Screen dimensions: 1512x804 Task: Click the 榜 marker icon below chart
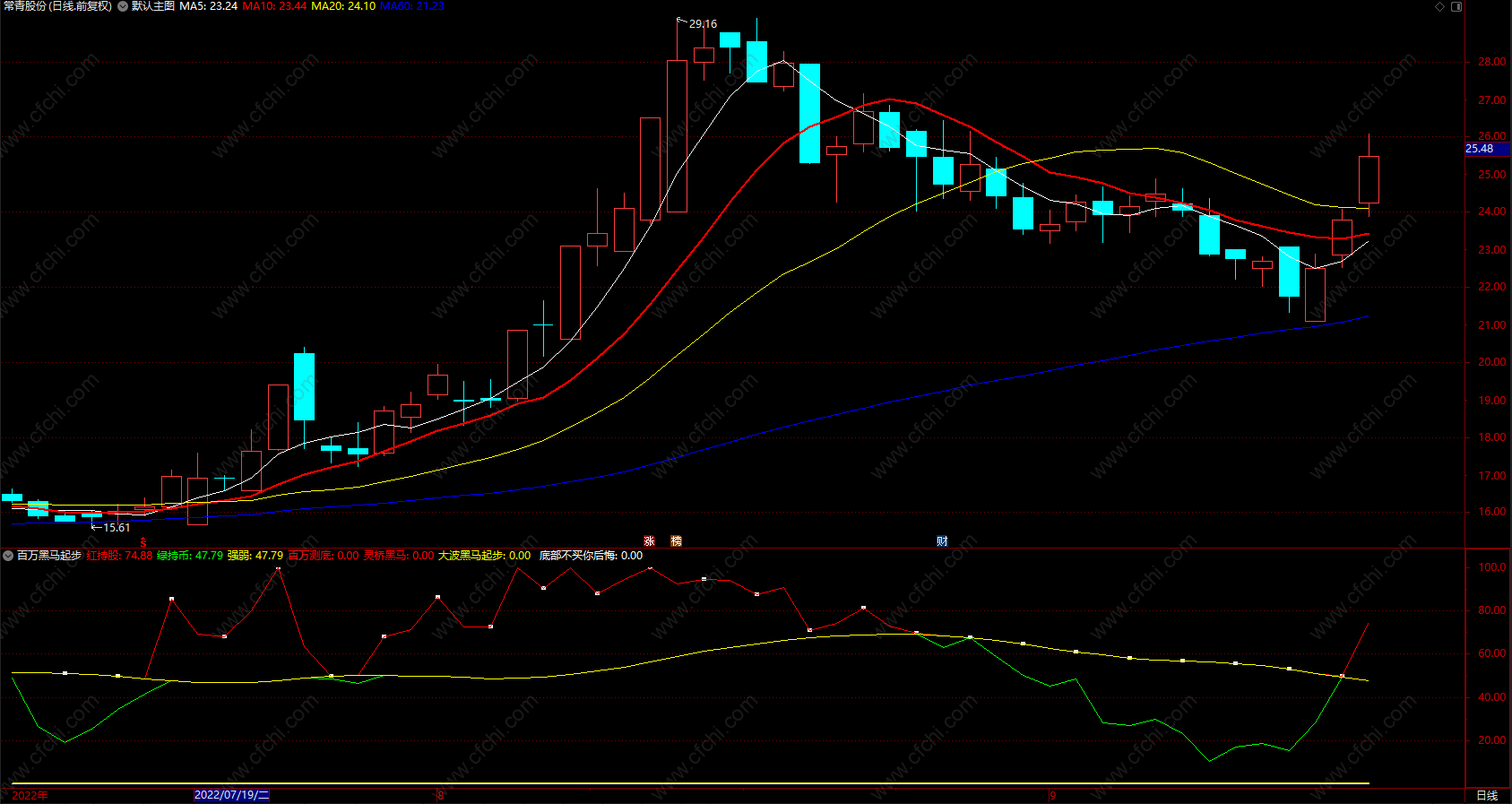pyautogui.click(x=676, y=541)
